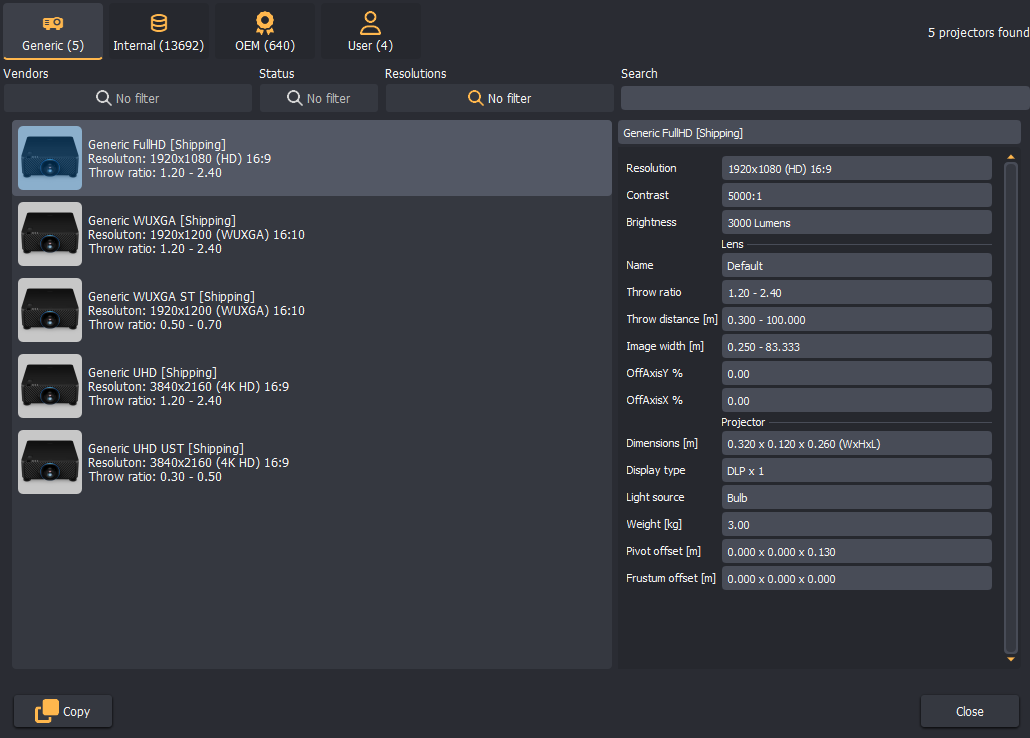
Task: Select the Generic WUXGA ST projector thumbnail
Action: (50, 310)
